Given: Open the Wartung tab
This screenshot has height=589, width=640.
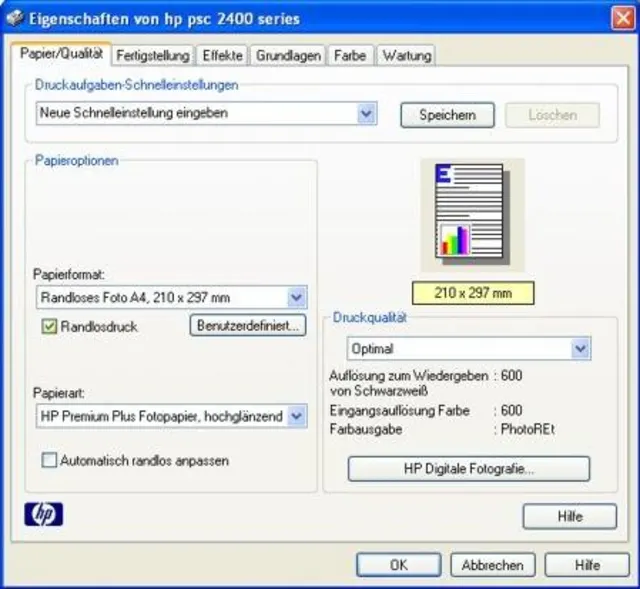Looking at the screenshot, I should 407,56.
